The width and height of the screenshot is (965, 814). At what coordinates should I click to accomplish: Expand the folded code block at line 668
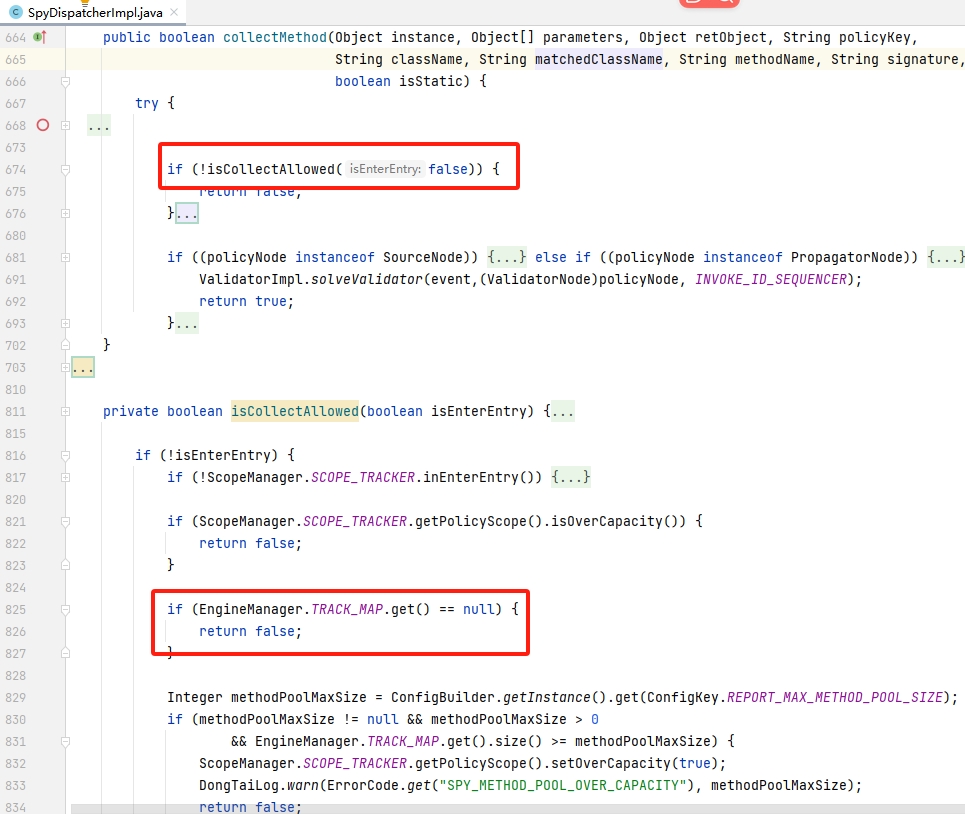[x=65, y=125]
